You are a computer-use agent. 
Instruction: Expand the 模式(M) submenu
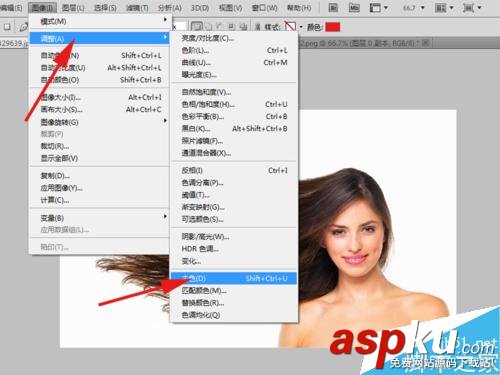click(x=100, y=21)
